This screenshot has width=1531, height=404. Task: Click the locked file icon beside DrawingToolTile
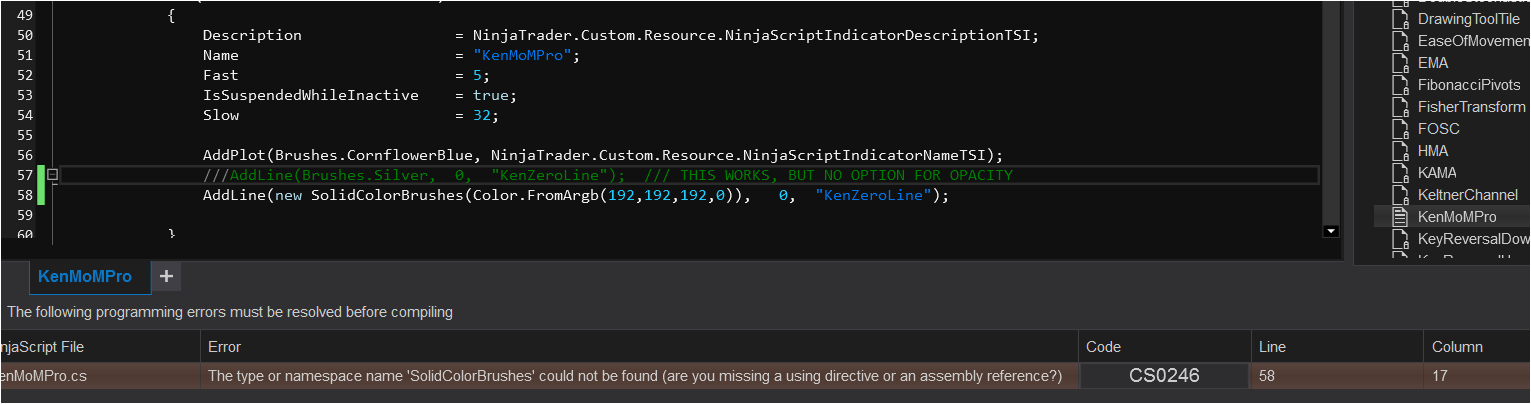point(1399,19)
